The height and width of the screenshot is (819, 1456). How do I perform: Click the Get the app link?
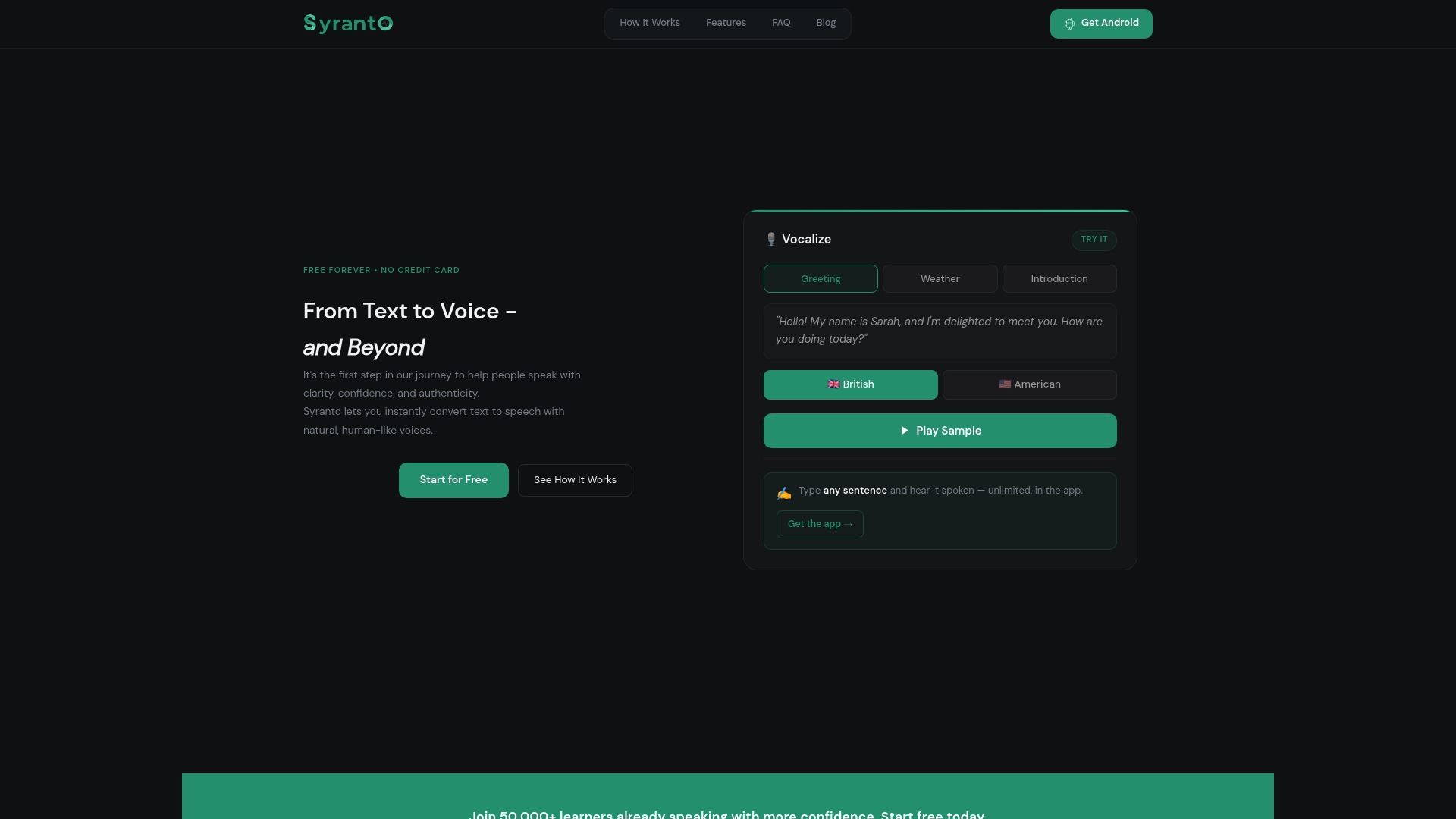pyautogui.click(x=820, y=524)
